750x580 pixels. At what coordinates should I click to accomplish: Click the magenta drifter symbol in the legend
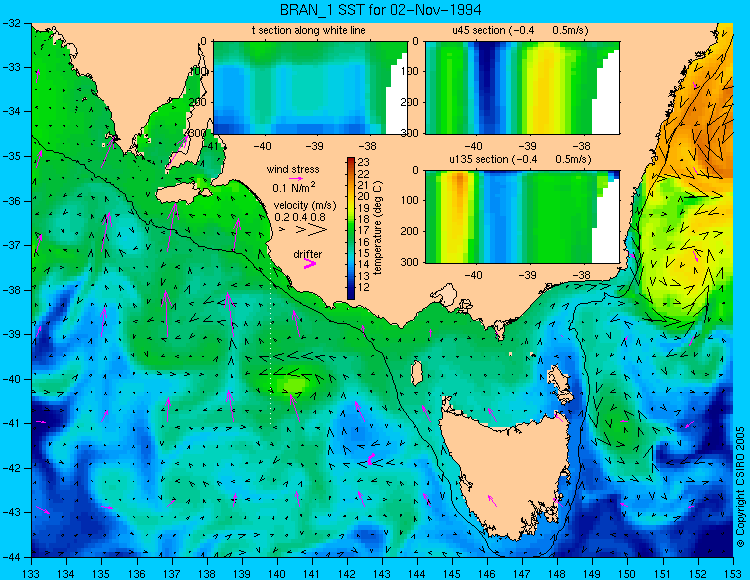click(309, 264)
